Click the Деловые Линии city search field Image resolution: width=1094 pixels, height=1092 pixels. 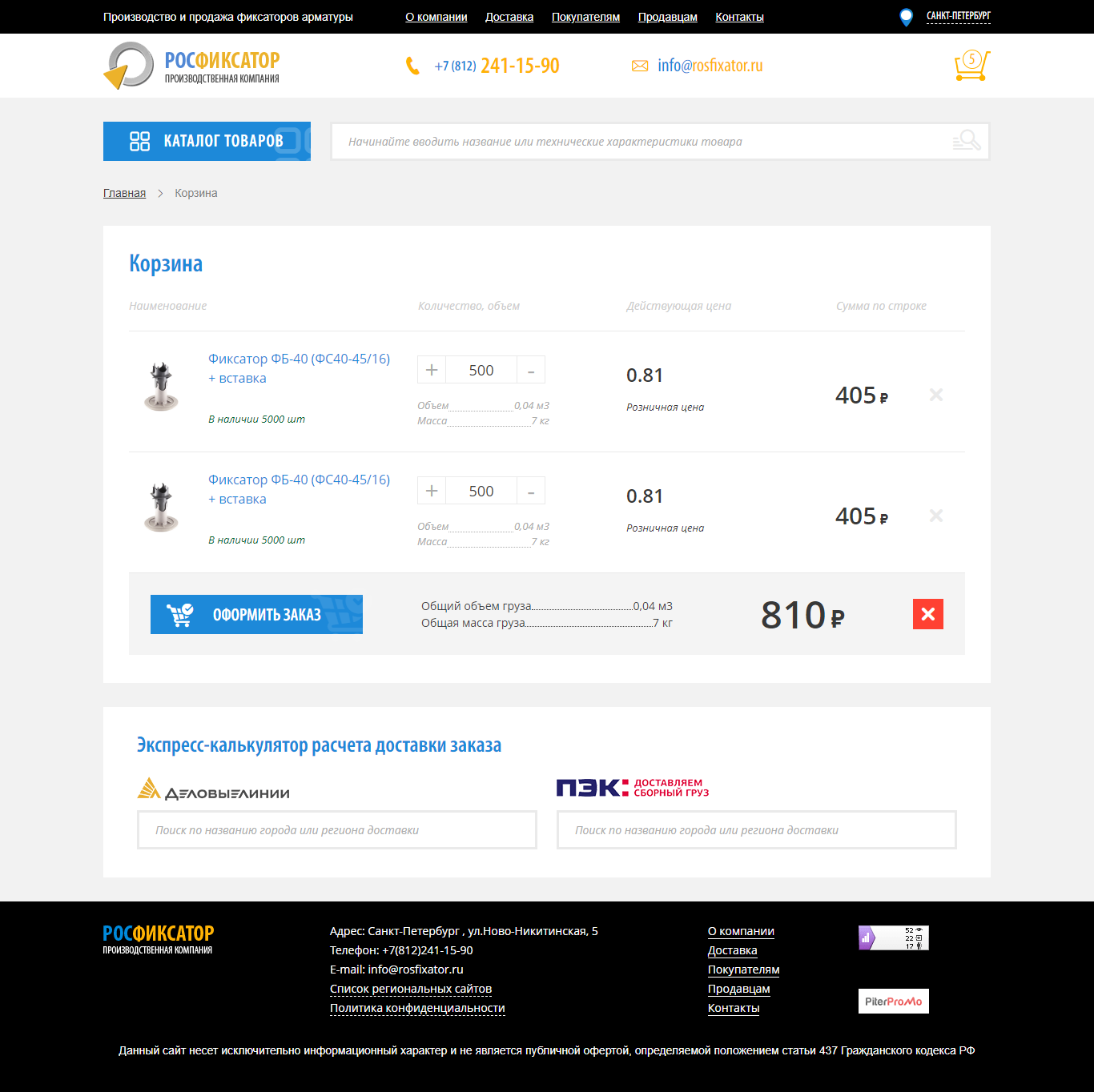[x=336, y=830]
